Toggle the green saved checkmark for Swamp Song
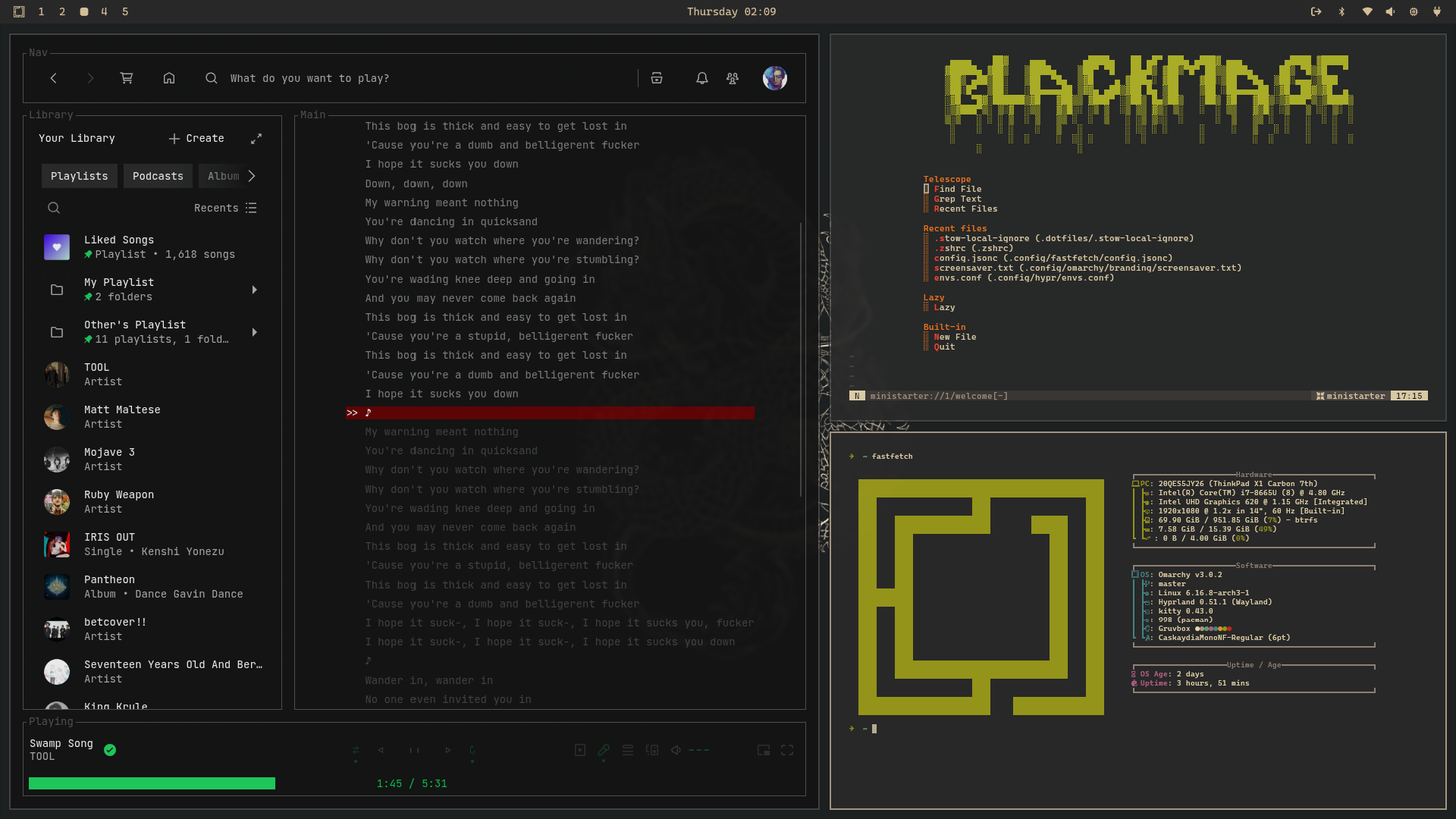Viewport: 1456px width, 819px height. [x=110, y=750]
